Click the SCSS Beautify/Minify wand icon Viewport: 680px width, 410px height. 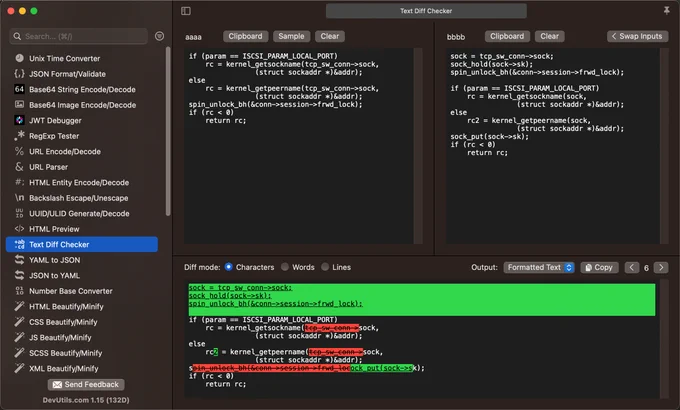pyautogui.click(x=19, y=353)
